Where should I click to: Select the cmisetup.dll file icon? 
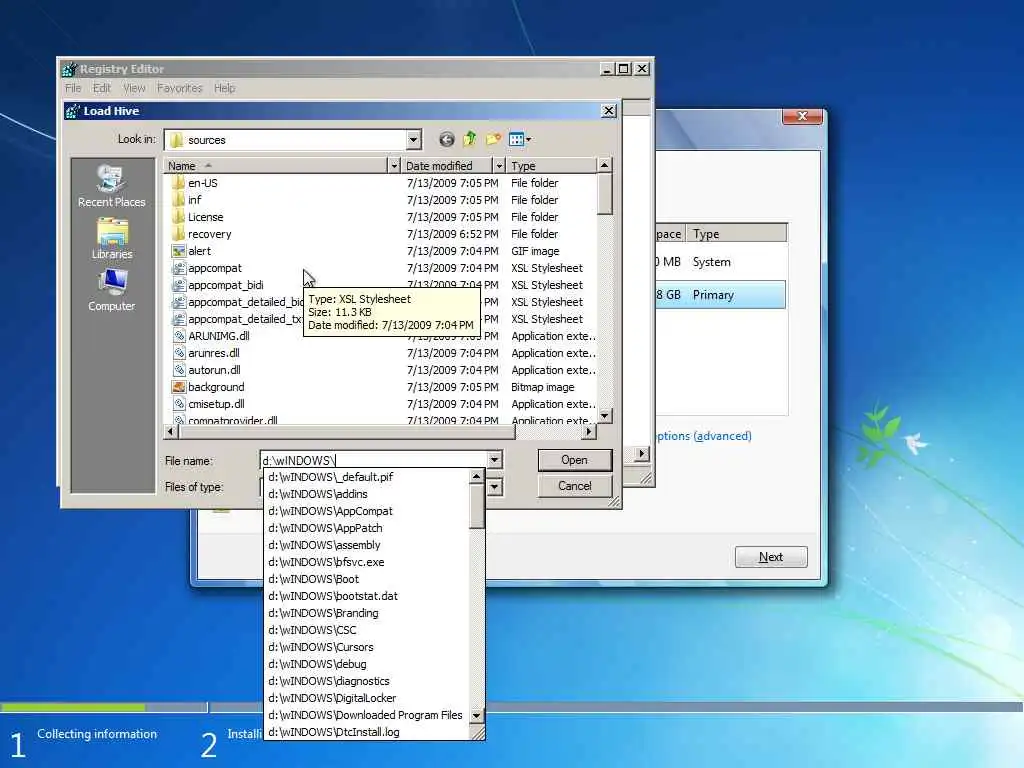click(179, 404)
